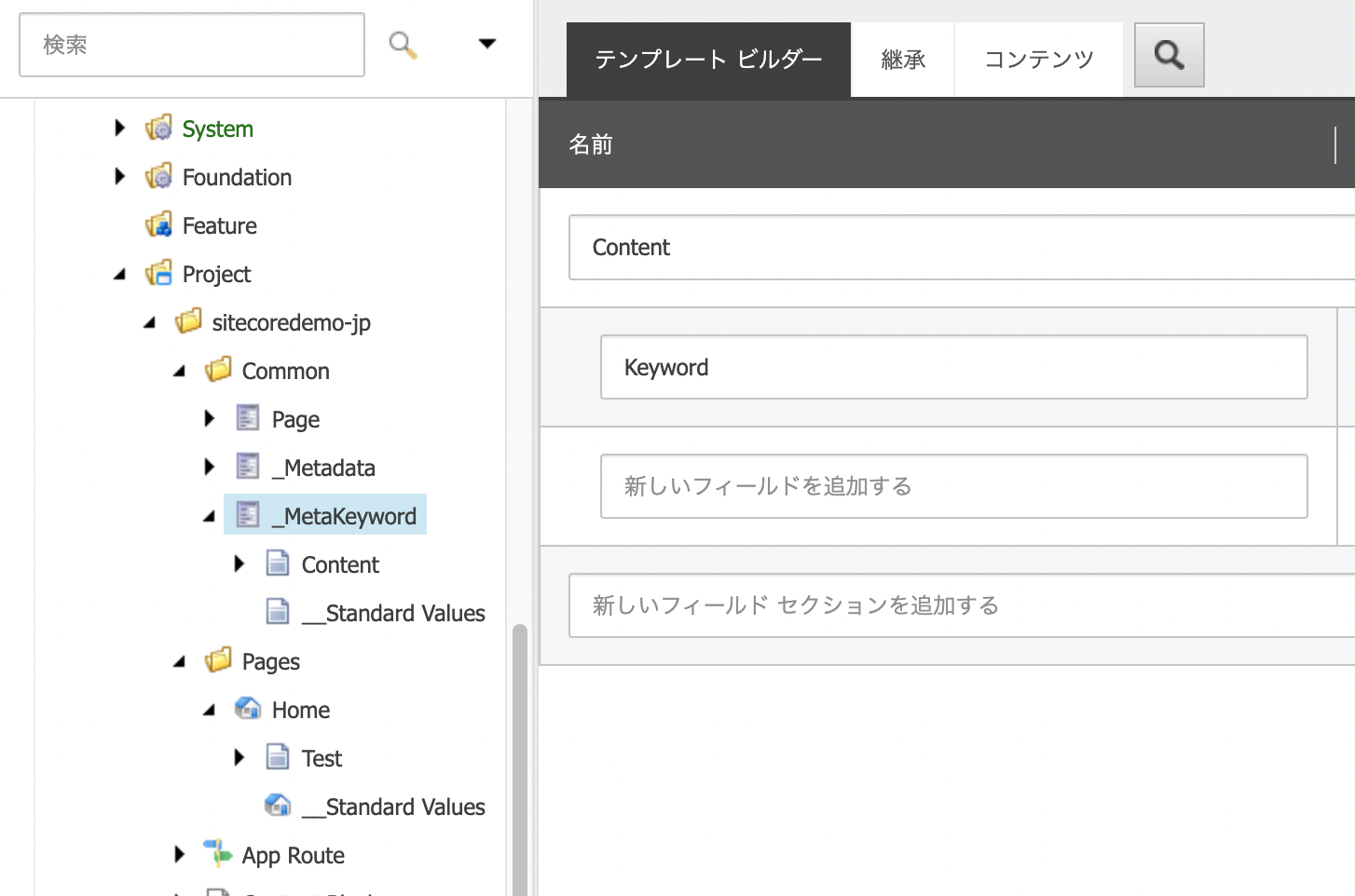This screenshot has height=896, width=1355.
Task: Expand the Content section node
Action: click(239, 563)
